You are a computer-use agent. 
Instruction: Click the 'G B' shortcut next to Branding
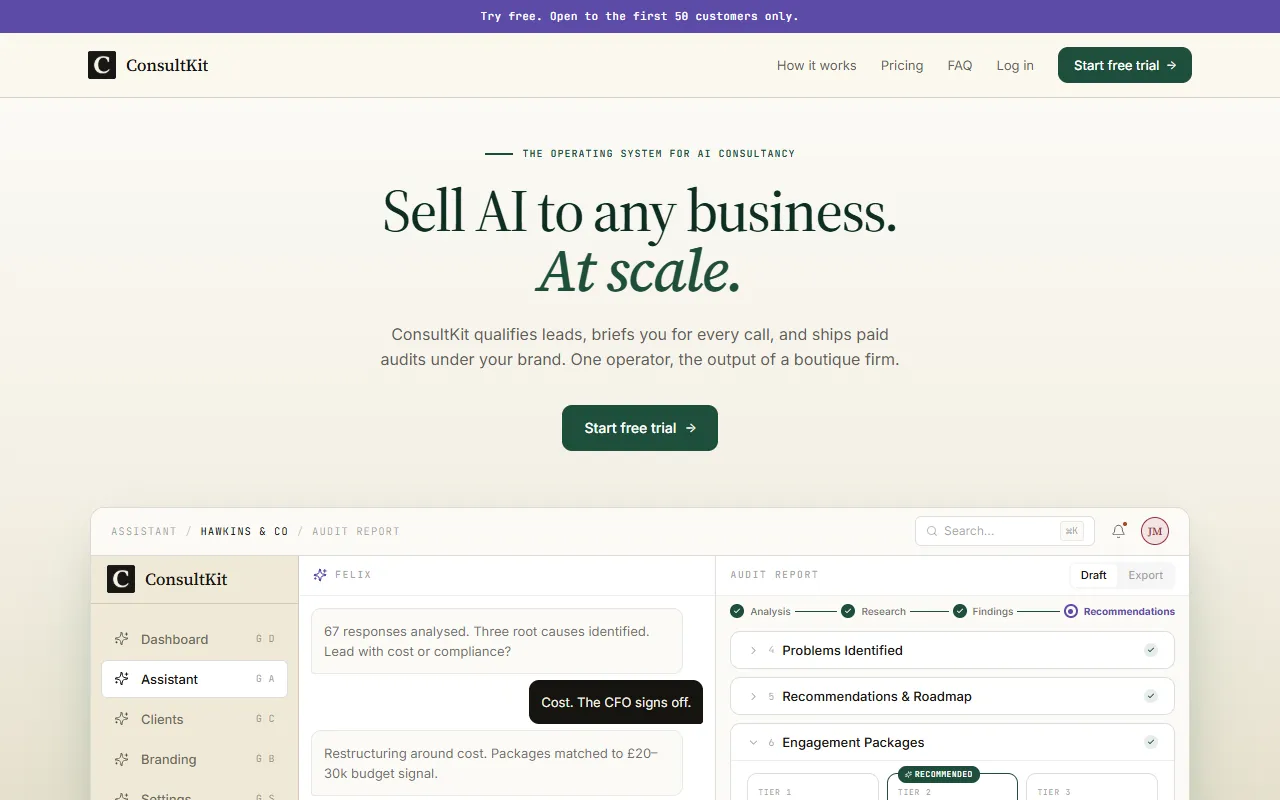265,759
